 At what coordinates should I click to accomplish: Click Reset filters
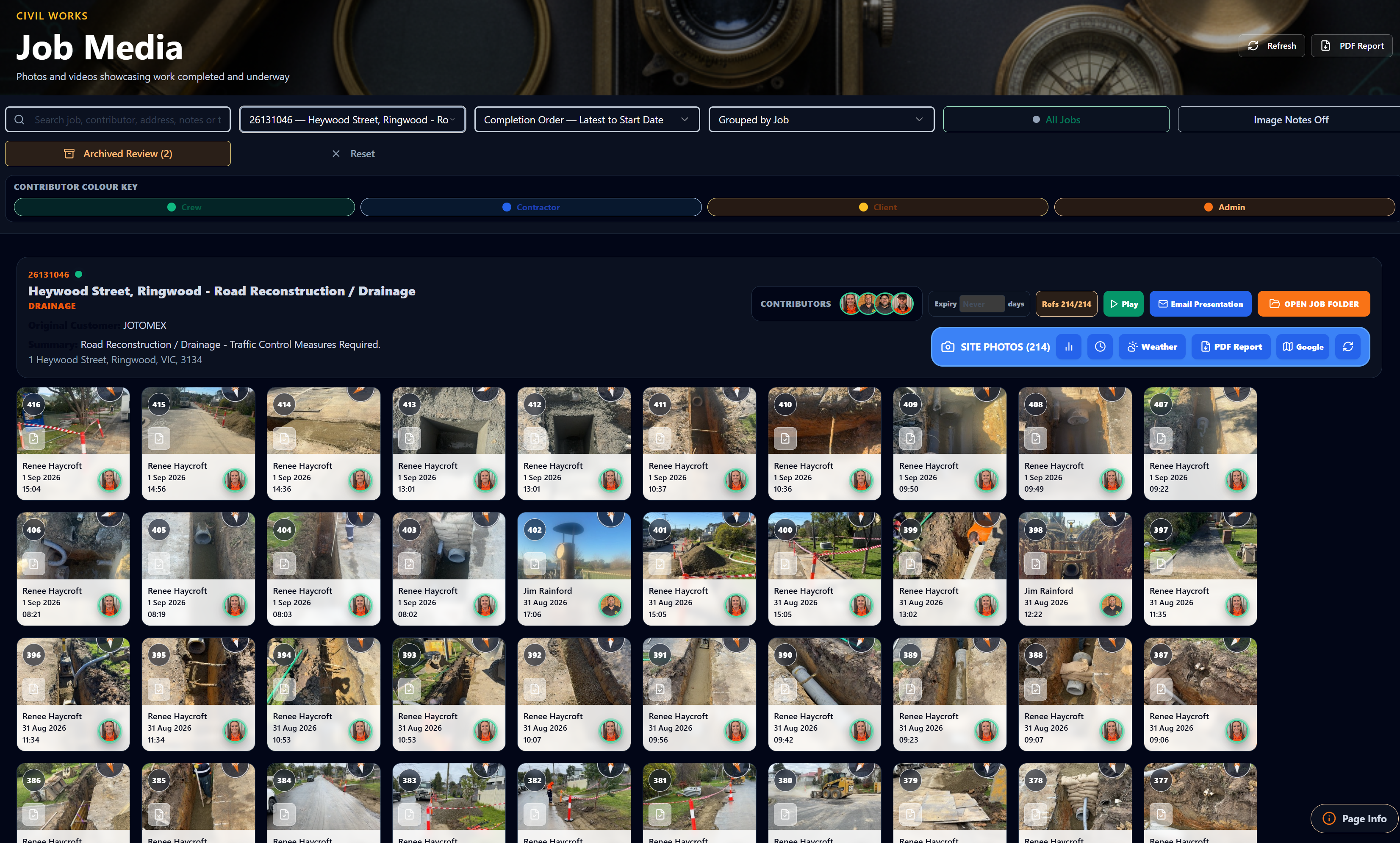tap(353, 153)
